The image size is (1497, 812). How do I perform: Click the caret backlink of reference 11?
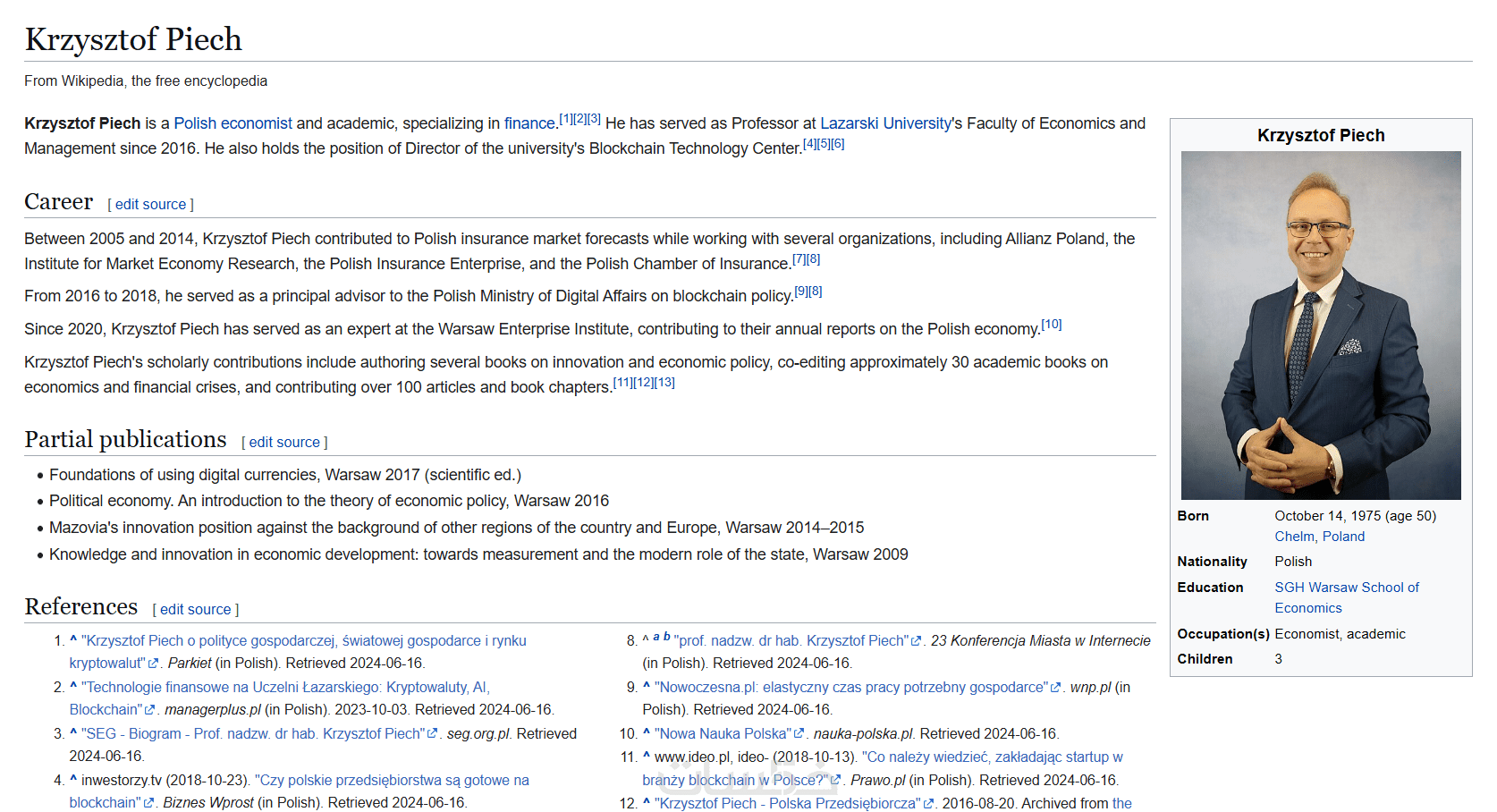click(x=647, y=757)
